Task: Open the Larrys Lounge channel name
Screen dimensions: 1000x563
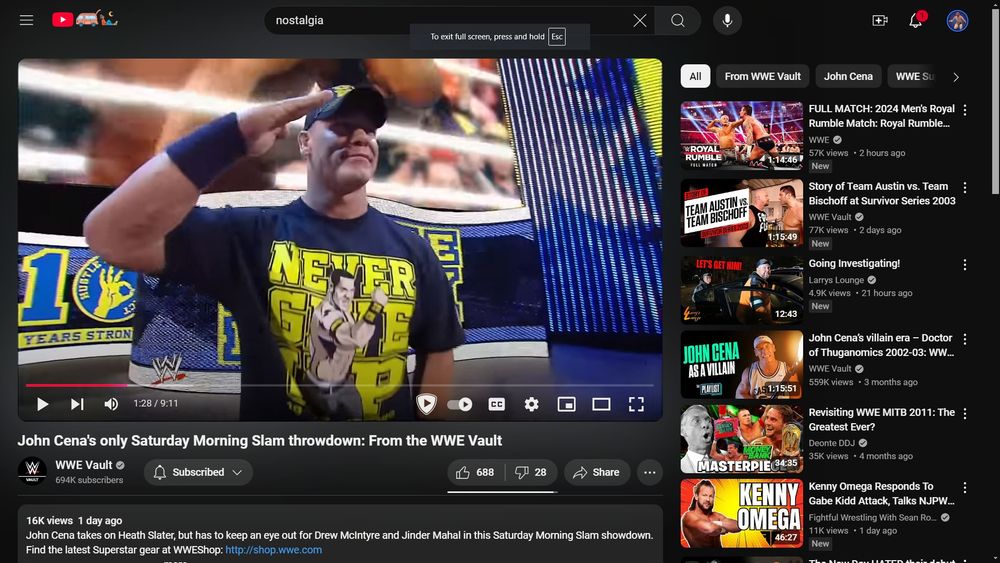Action: 836,280
